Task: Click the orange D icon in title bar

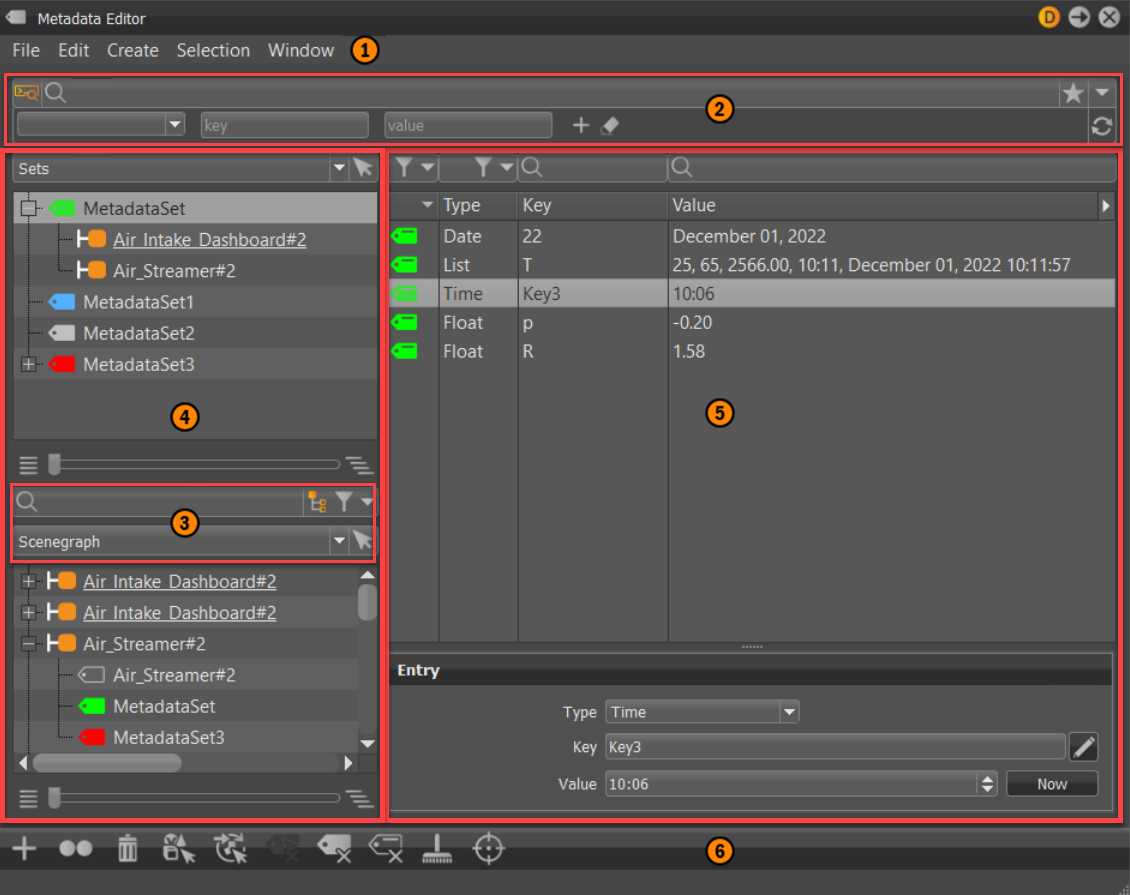Action: tap(1049, 17)
